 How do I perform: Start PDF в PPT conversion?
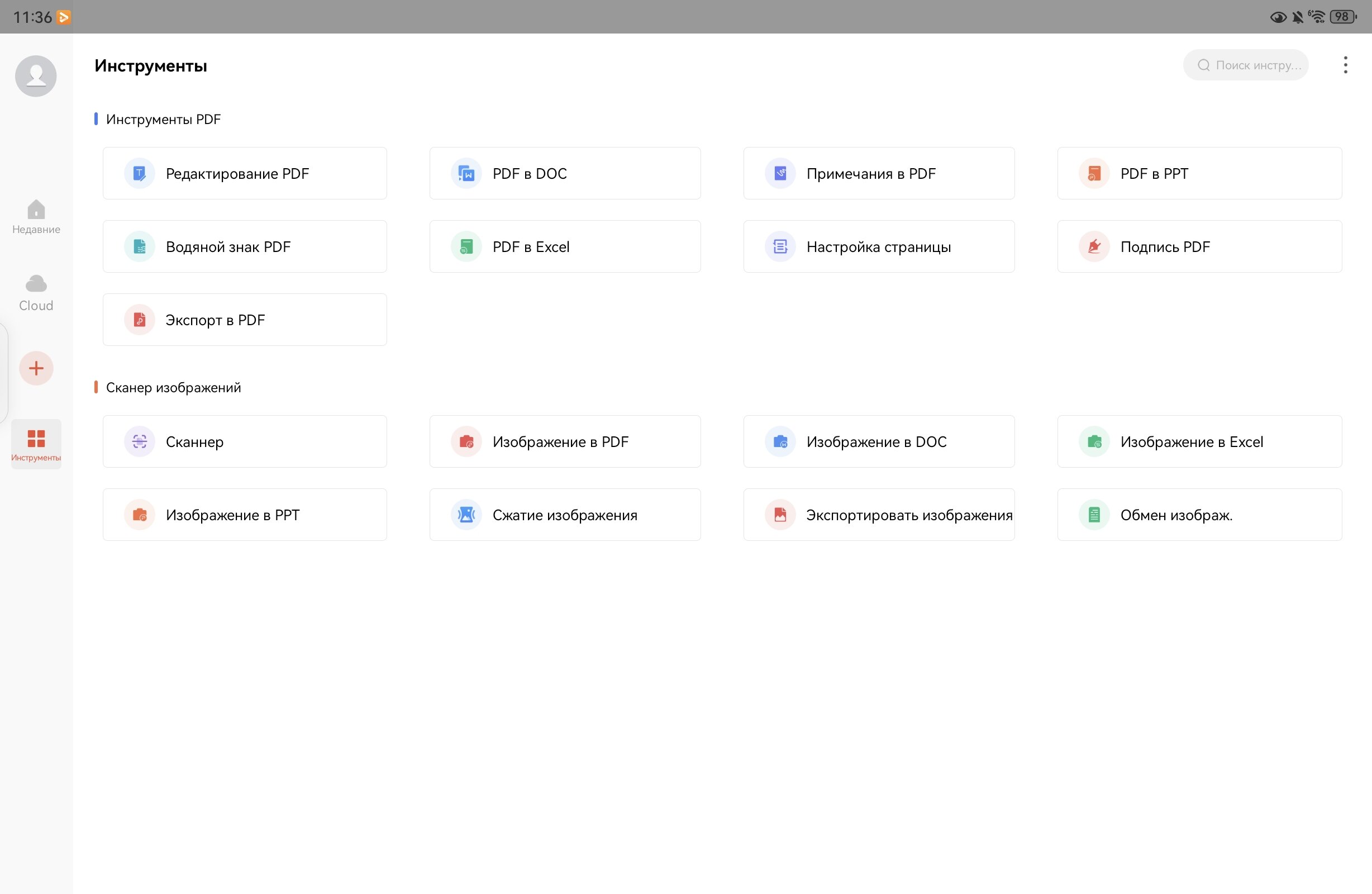point(1199,174)
